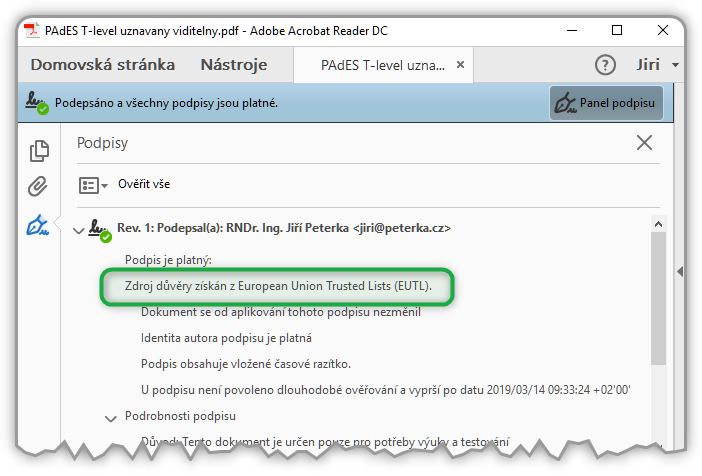This screenshot has width=702, height=476.
Task: Collapse the right-hand pane arrow
Action: (x=680, y=272)
